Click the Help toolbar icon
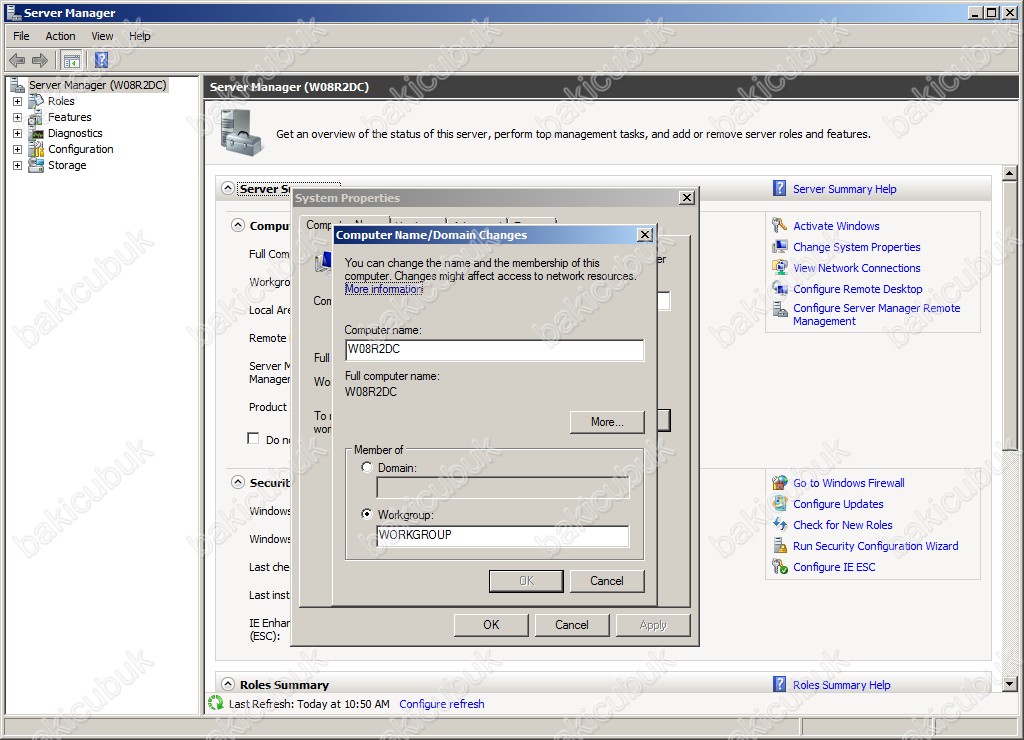 pyautogui.click(x=101, y=60)
